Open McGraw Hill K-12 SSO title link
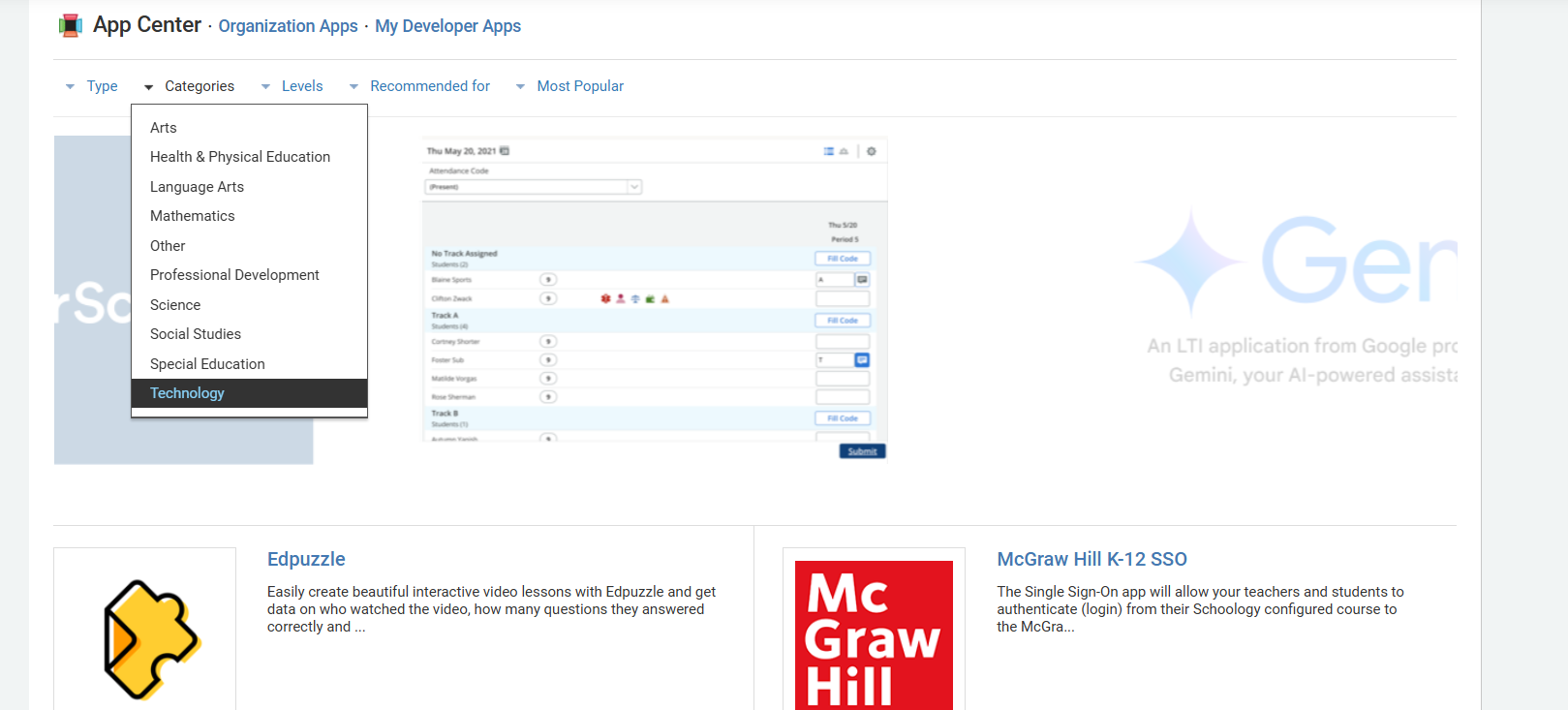The width and height of the screenshot is (1568, 710). click(1091, 559)
